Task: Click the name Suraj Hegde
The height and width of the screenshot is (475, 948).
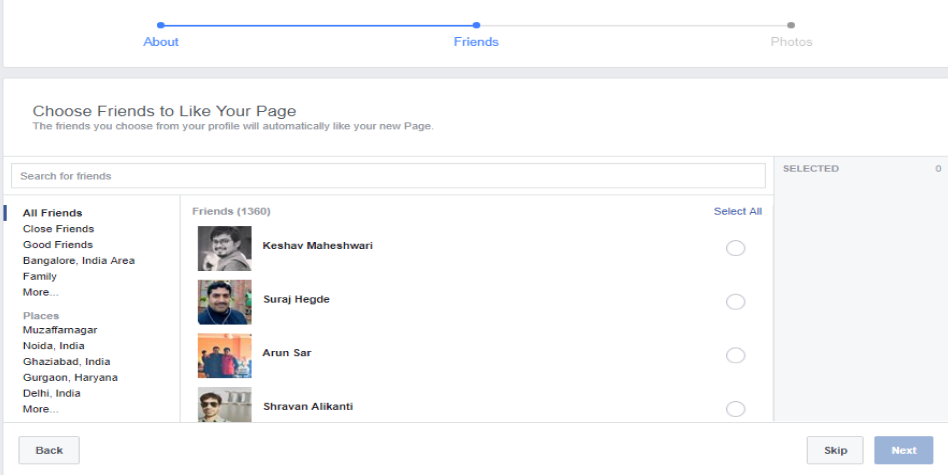Action: [x=296, y=299]
